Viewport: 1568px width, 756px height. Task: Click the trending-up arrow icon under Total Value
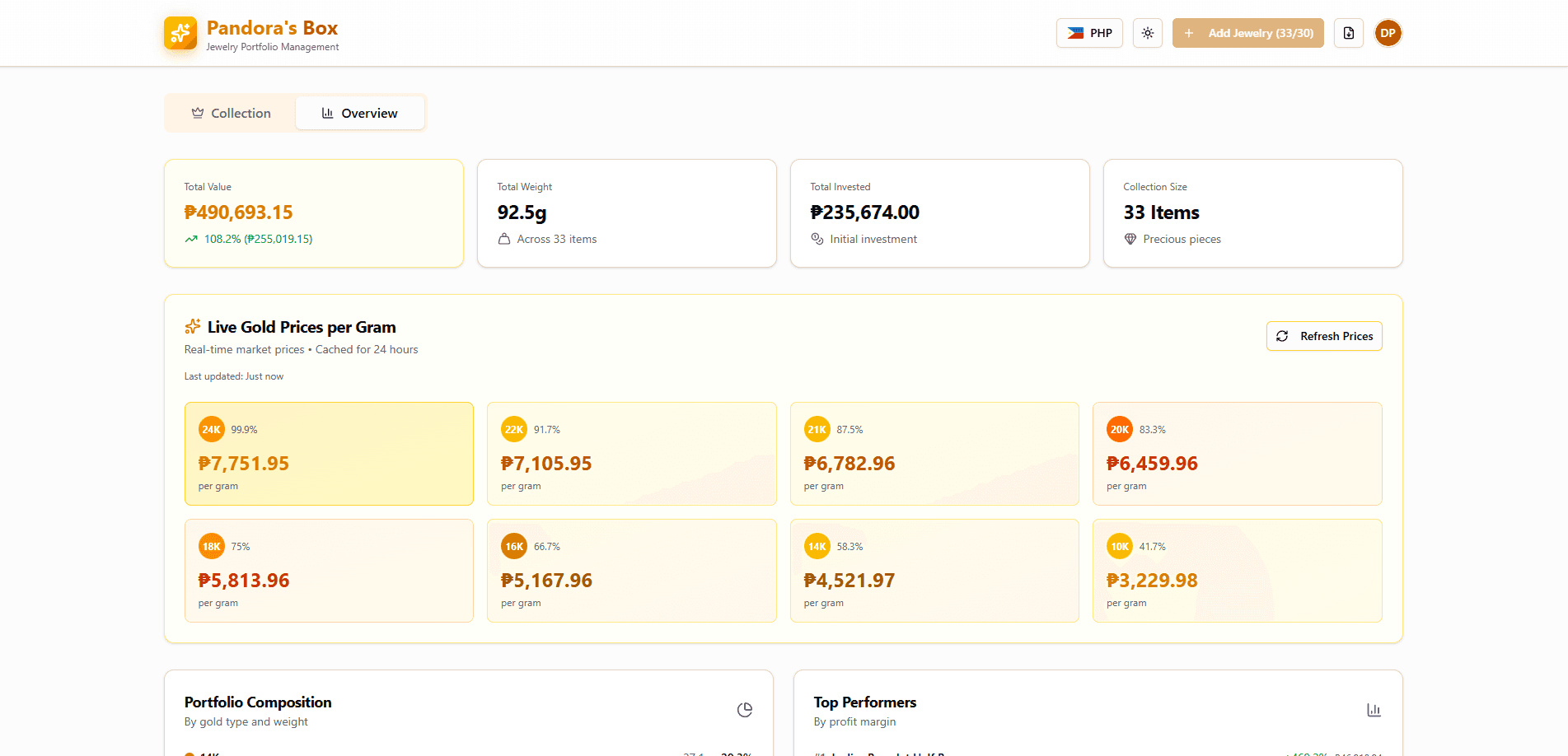coord(190,239)
